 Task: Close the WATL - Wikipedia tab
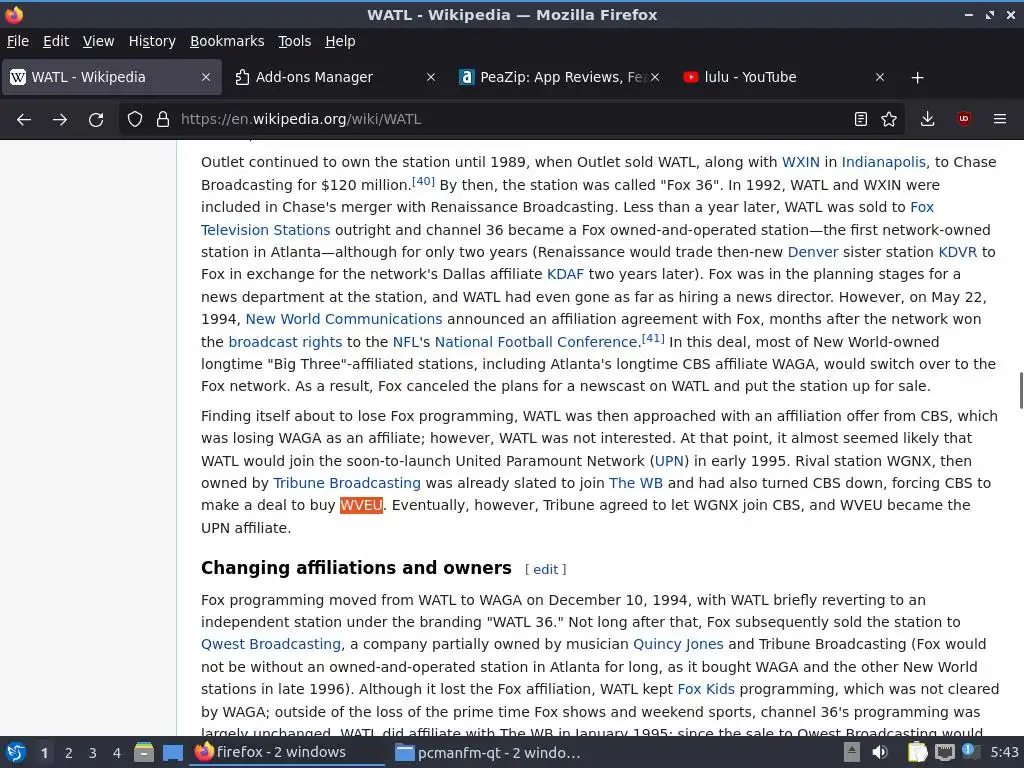(x=206, y=77)
